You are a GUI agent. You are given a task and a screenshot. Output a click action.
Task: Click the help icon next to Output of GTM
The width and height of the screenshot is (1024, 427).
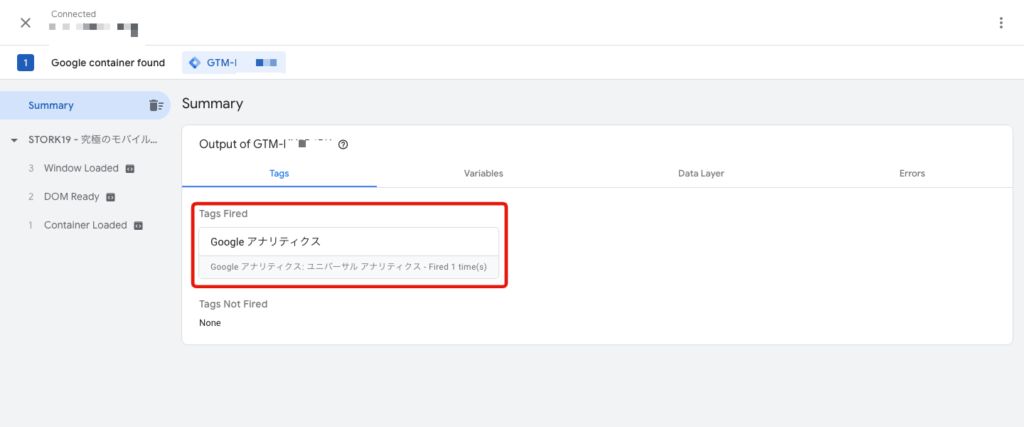(x=343, y=145)
